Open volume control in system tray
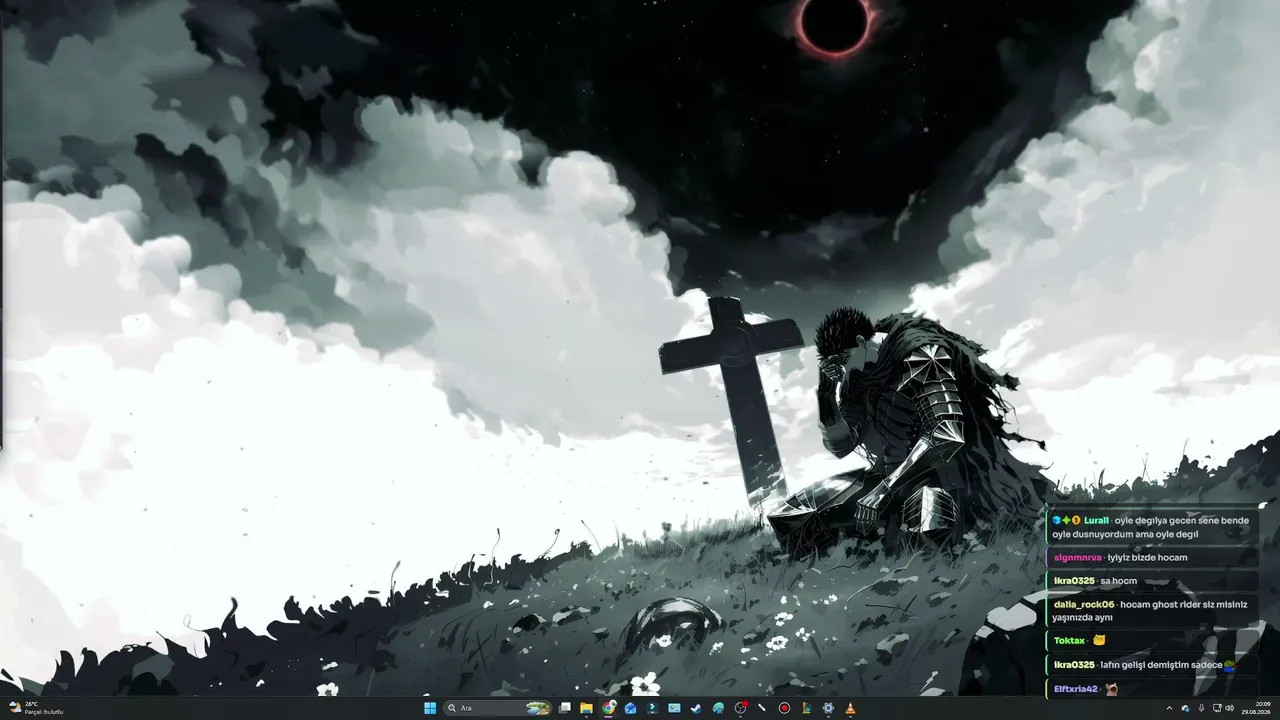 (x=1229, y=708)
